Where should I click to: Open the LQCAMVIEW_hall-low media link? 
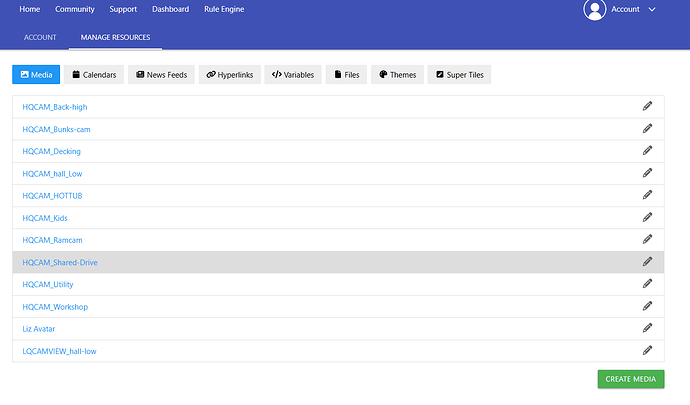pos(59,352)
